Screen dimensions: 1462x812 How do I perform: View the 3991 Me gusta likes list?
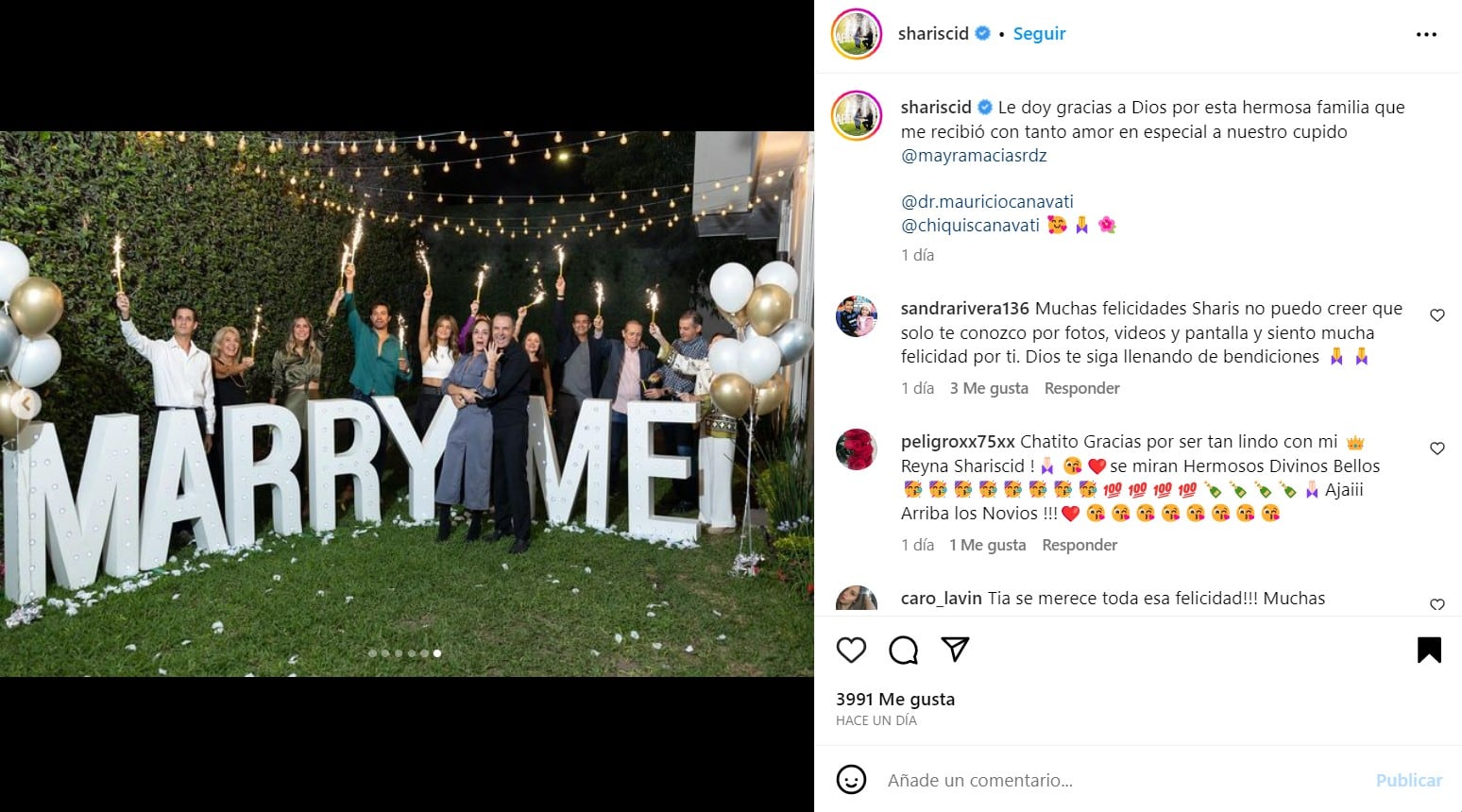point(894,699)
